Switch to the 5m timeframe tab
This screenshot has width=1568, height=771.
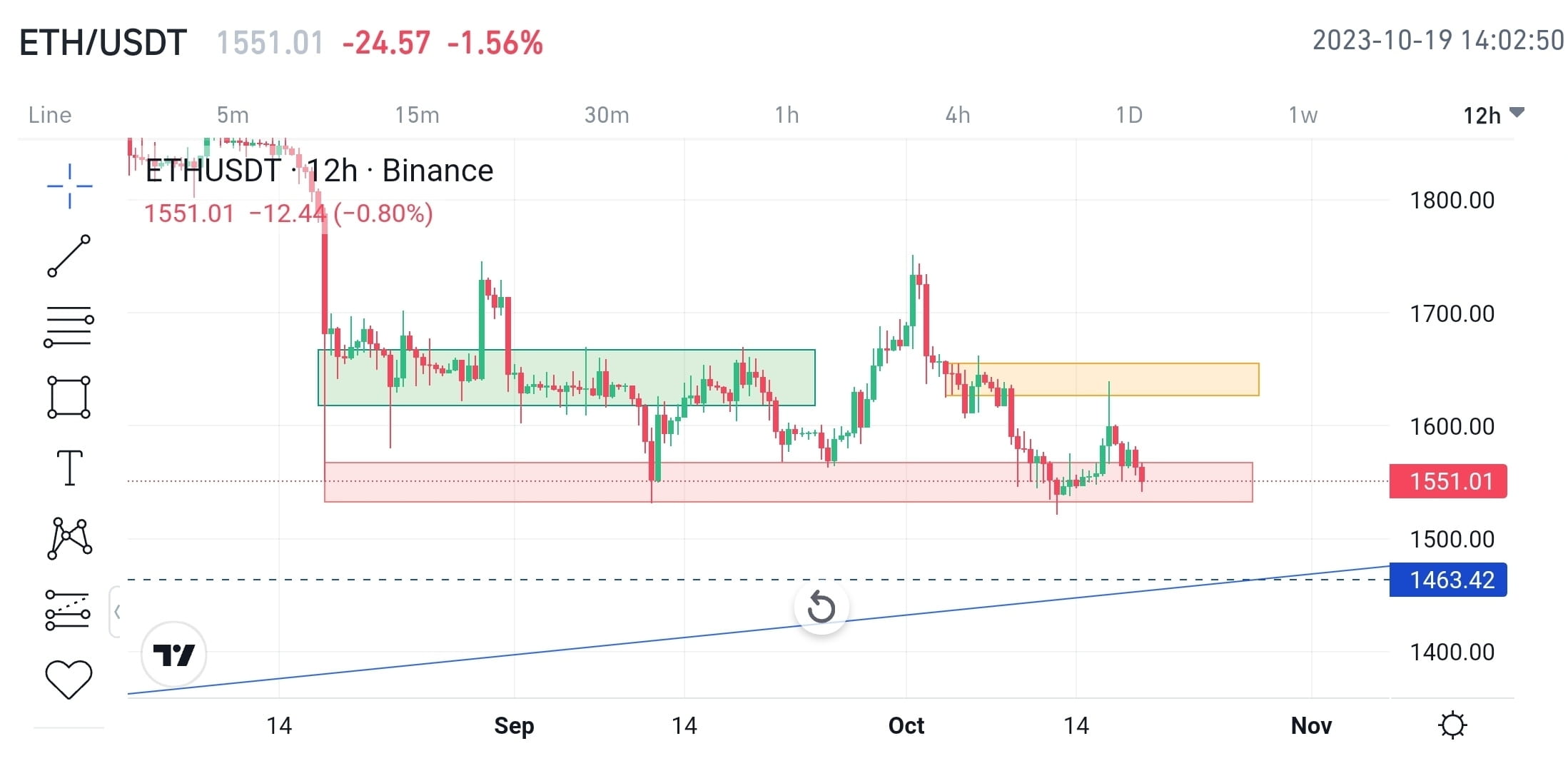click(x=233, y=114)
